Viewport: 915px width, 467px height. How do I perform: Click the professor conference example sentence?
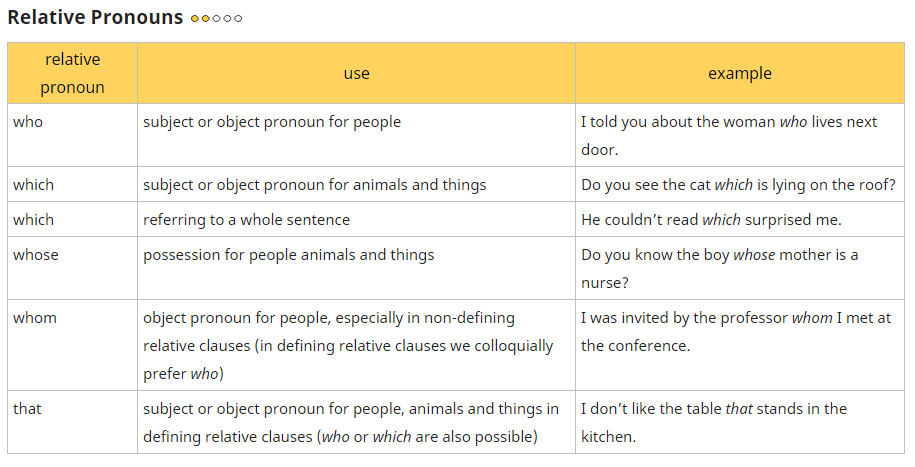point(735,332)
